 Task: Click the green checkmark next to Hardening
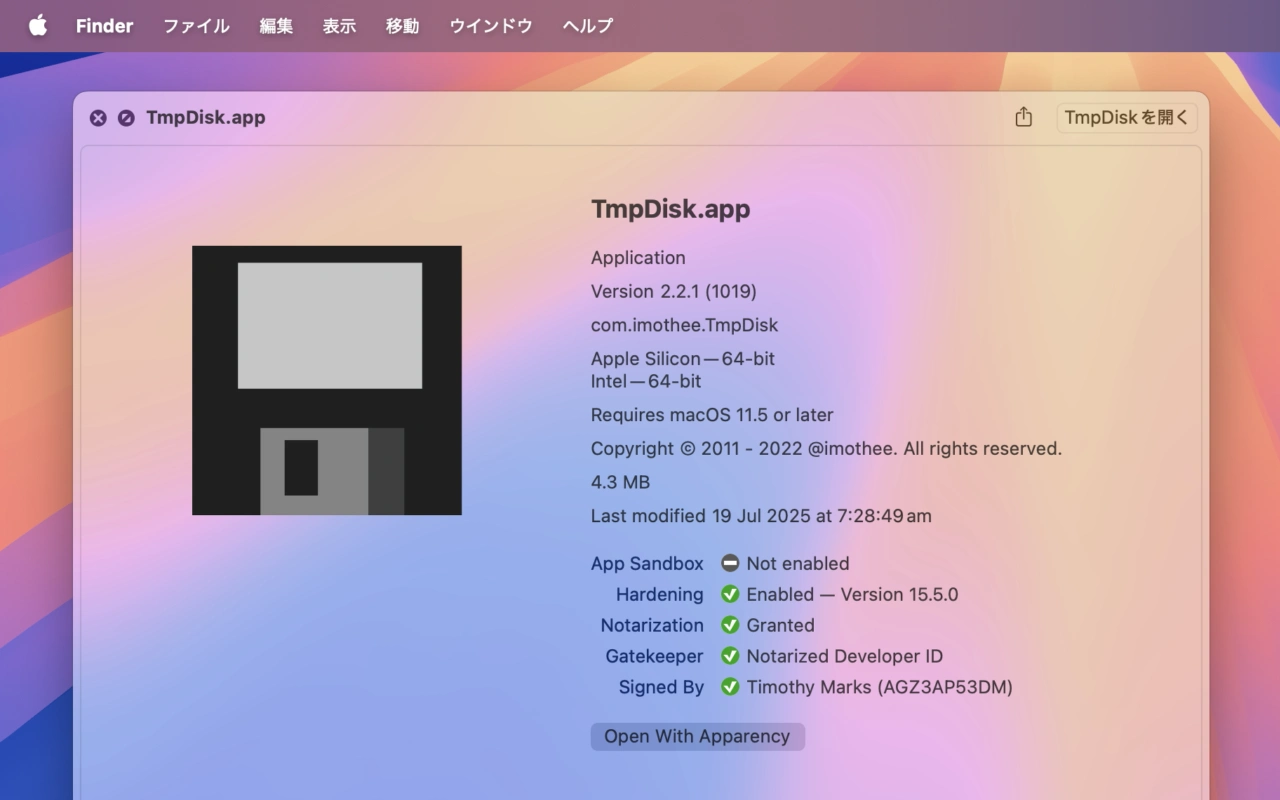pyautogui.click(x=730, y=594)
